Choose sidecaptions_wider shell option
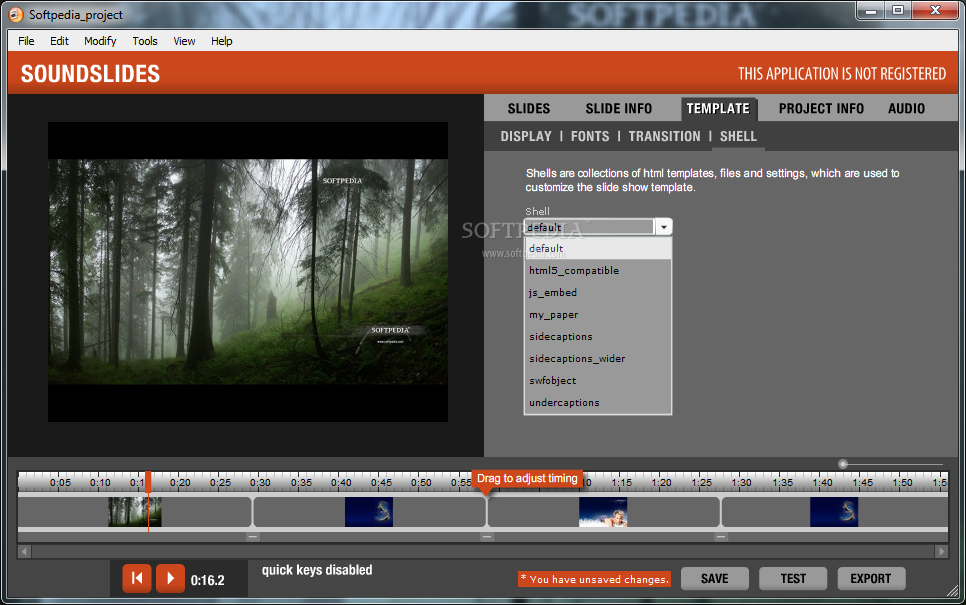 (x=597, y=359)
